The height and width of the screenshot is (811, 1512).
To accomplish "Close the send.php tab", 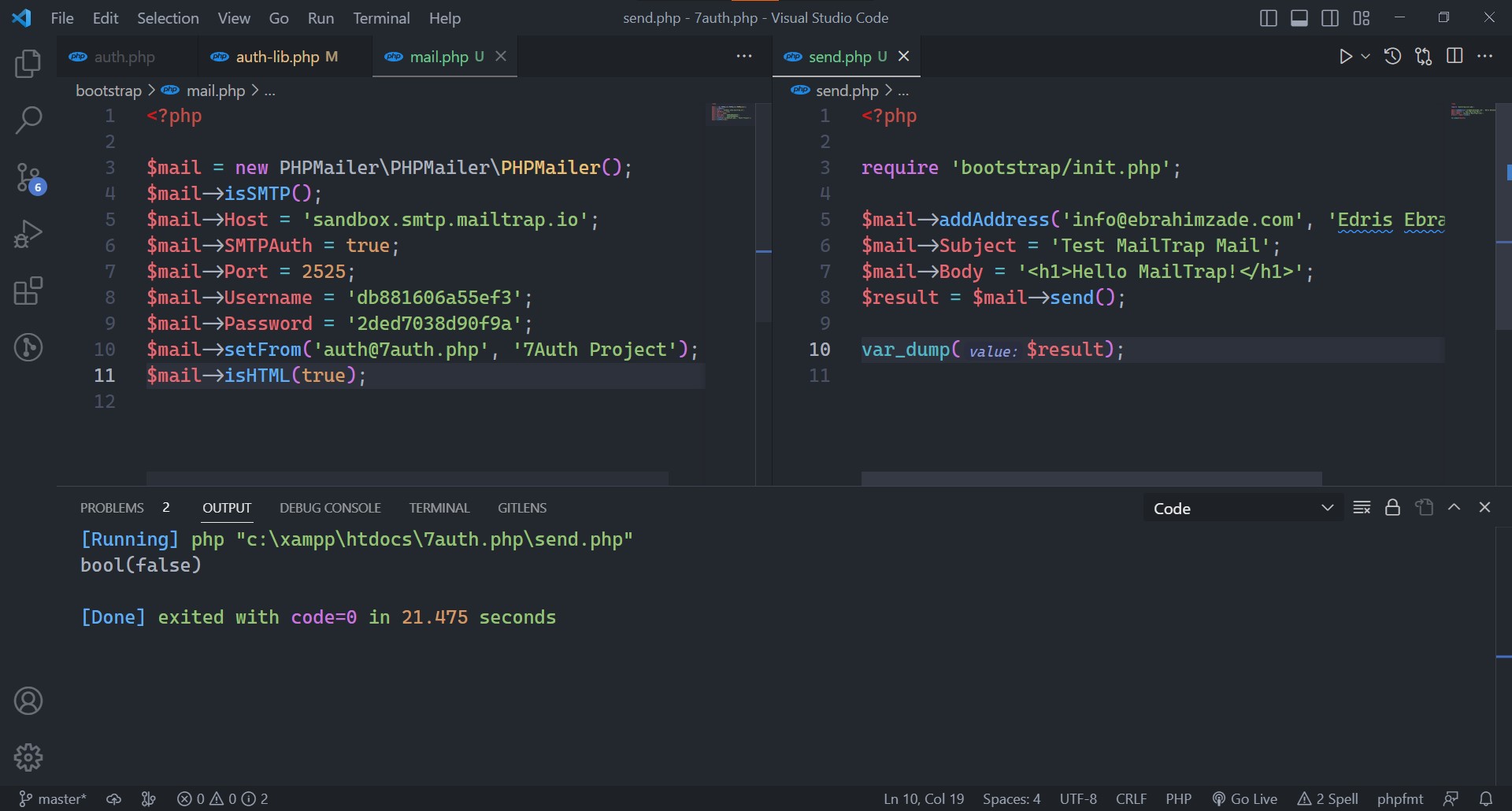I will point(904,56).
